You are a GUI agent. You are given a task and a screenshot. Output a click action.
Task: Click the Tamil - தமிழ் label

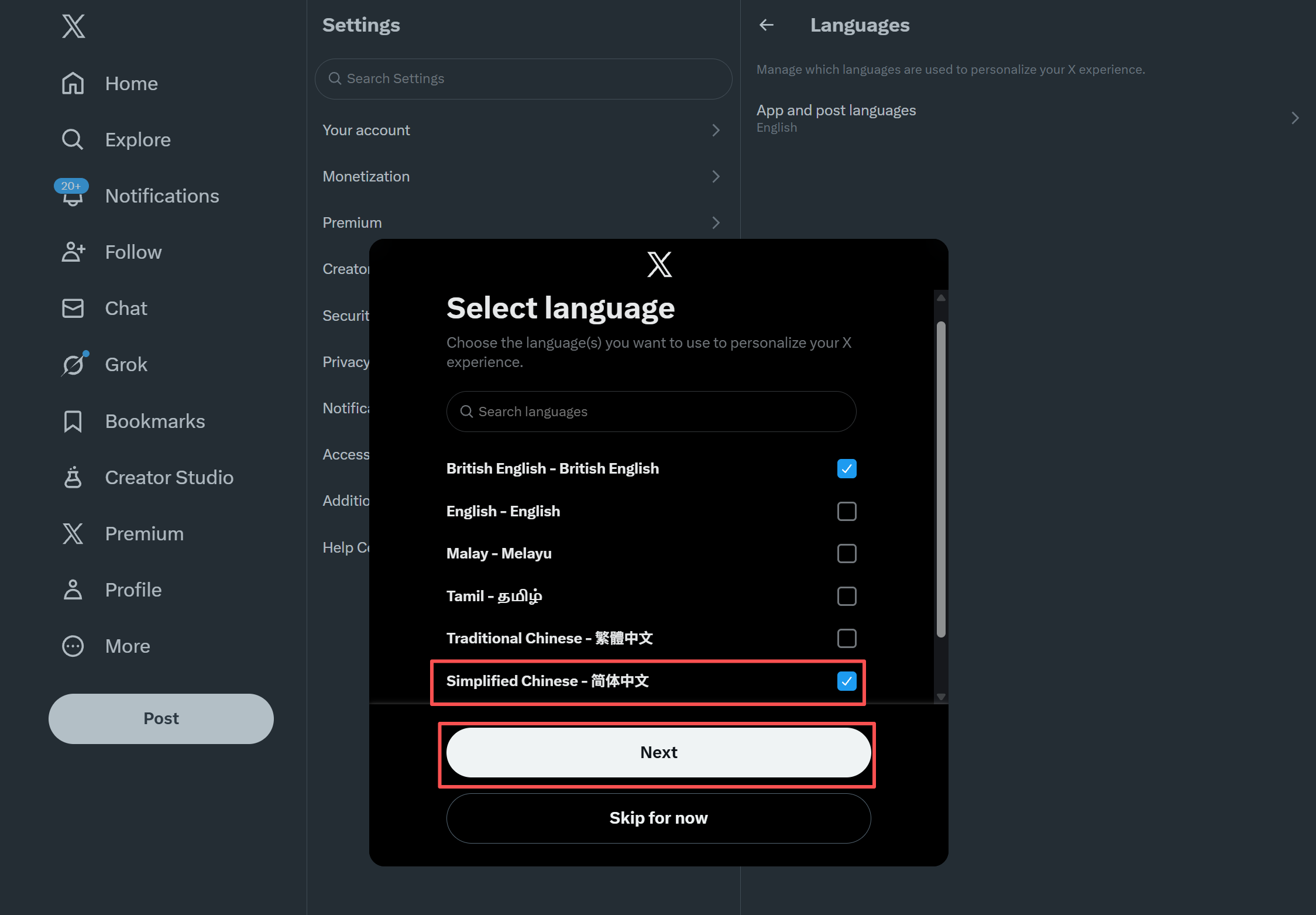click(494, 596)
